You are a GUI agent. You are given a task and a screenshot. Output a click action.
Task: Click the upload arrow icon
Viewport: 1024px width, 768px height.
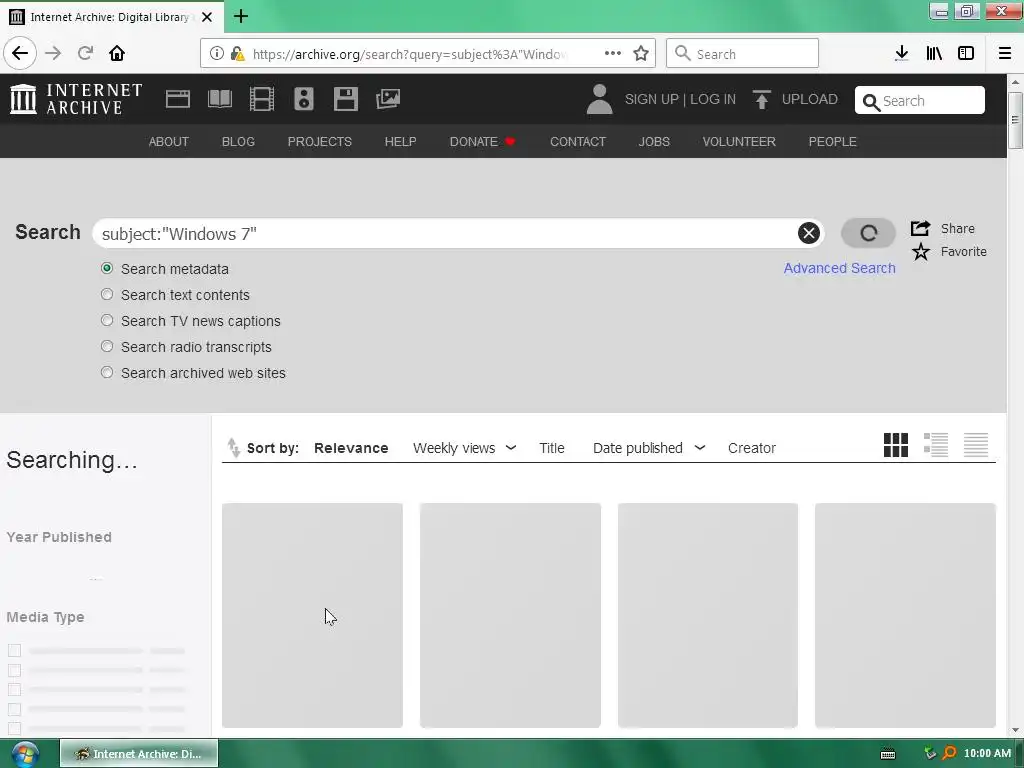(x=761, y=99)
